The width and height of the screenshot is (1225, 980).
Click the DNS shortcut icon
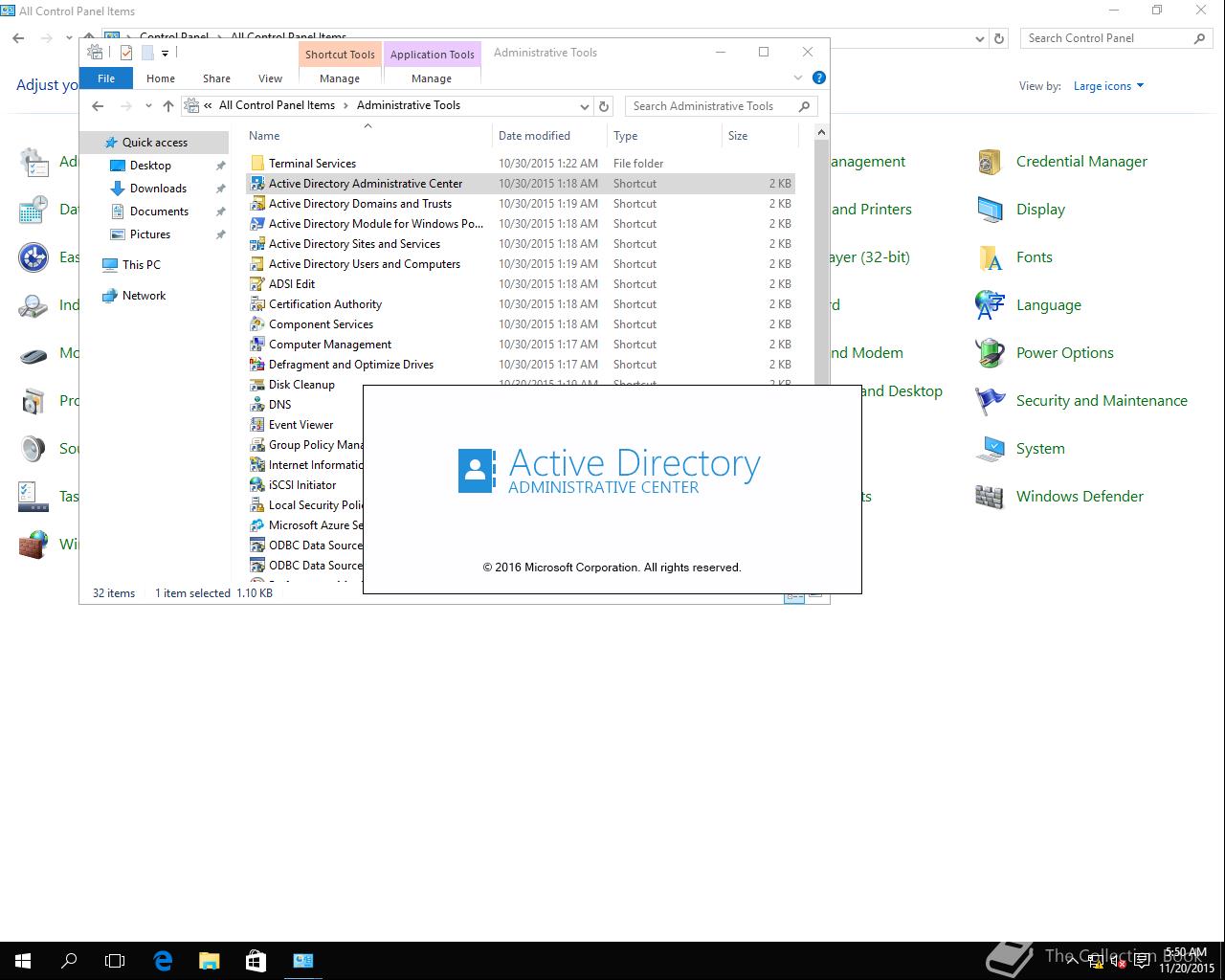(257, 405)
